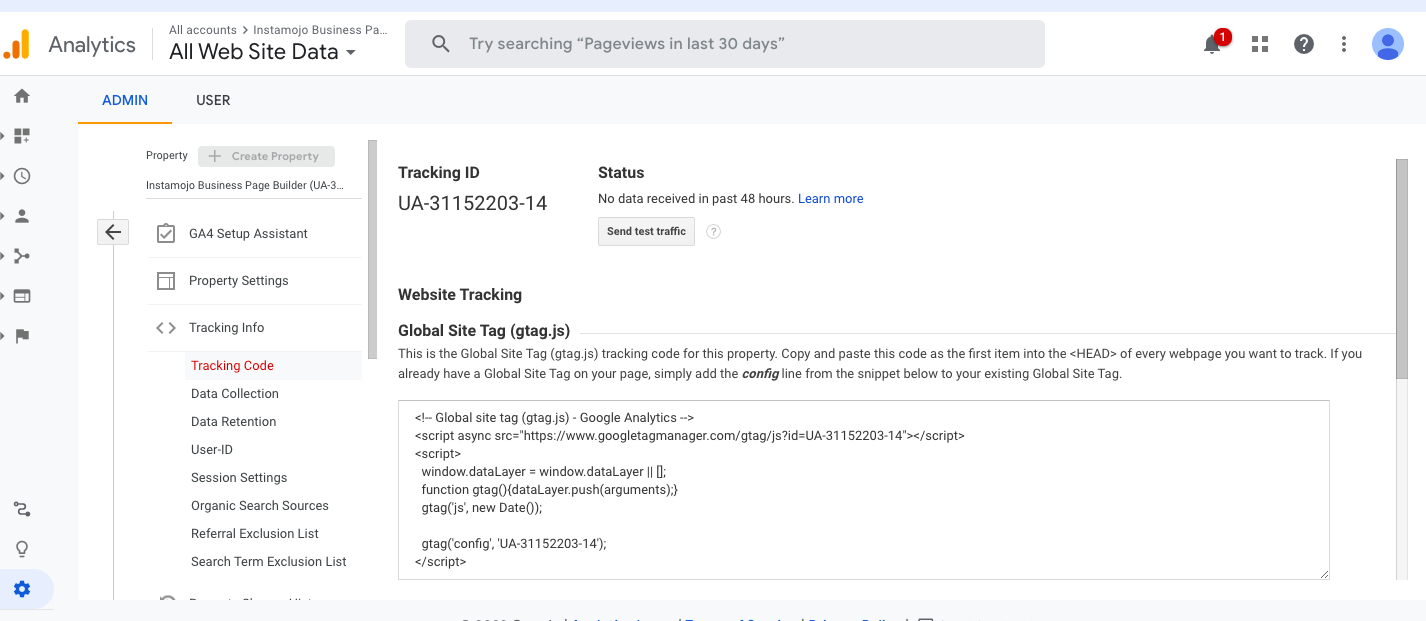Click the Website Tracking heading
This screenshot has height=621, width=1426.
[460, 295]
